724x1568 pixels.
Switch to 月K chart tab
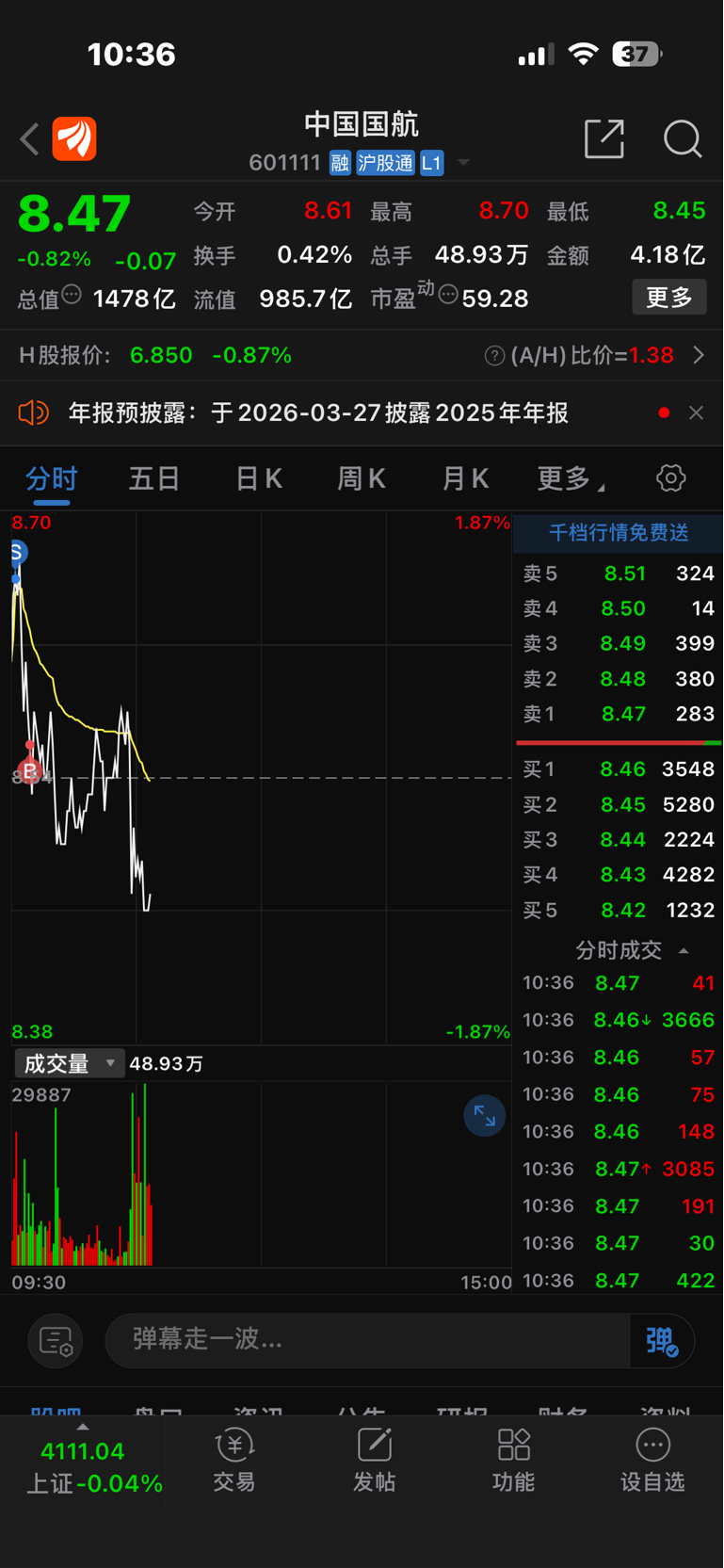point(465,478)
